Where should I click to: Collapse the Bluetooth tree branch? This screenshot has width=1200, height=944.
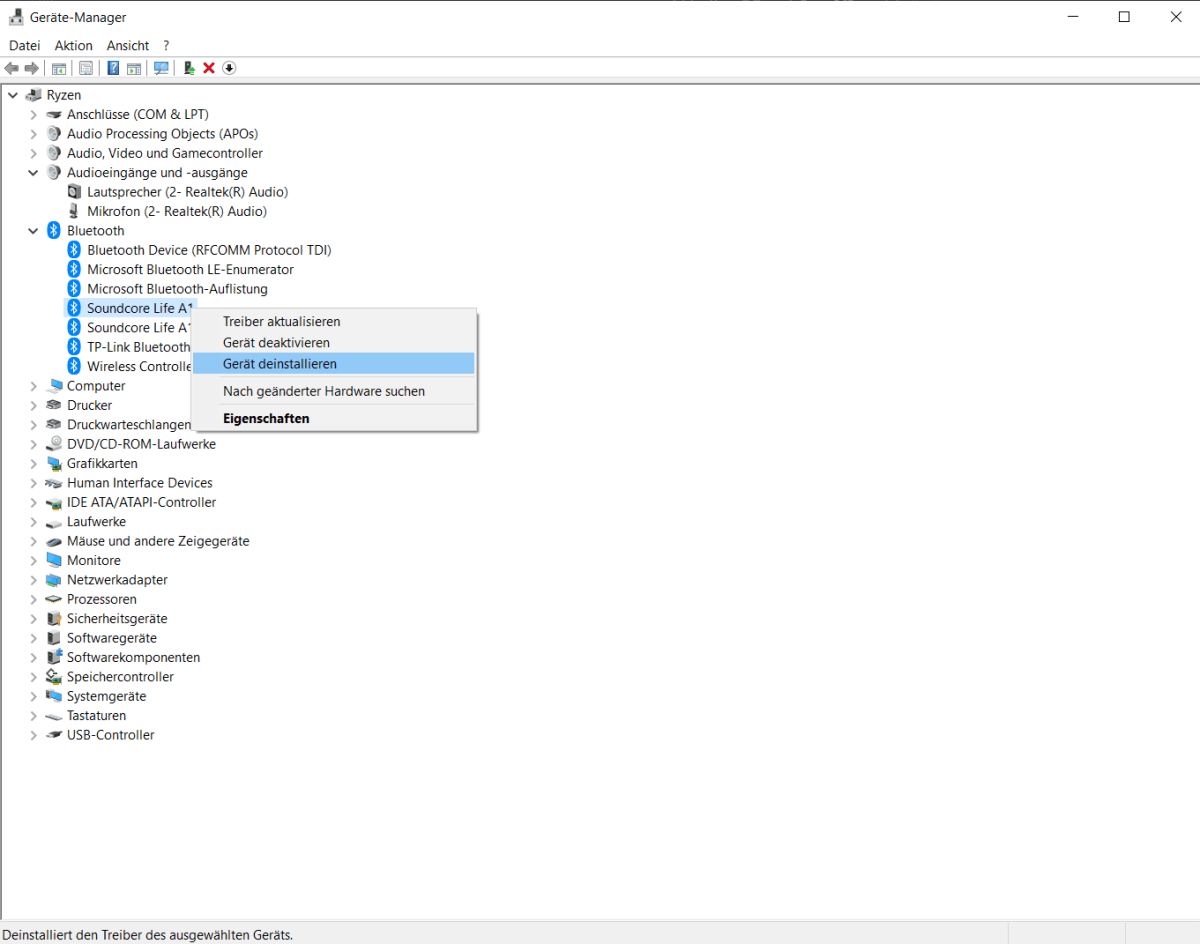click(32, 230)
